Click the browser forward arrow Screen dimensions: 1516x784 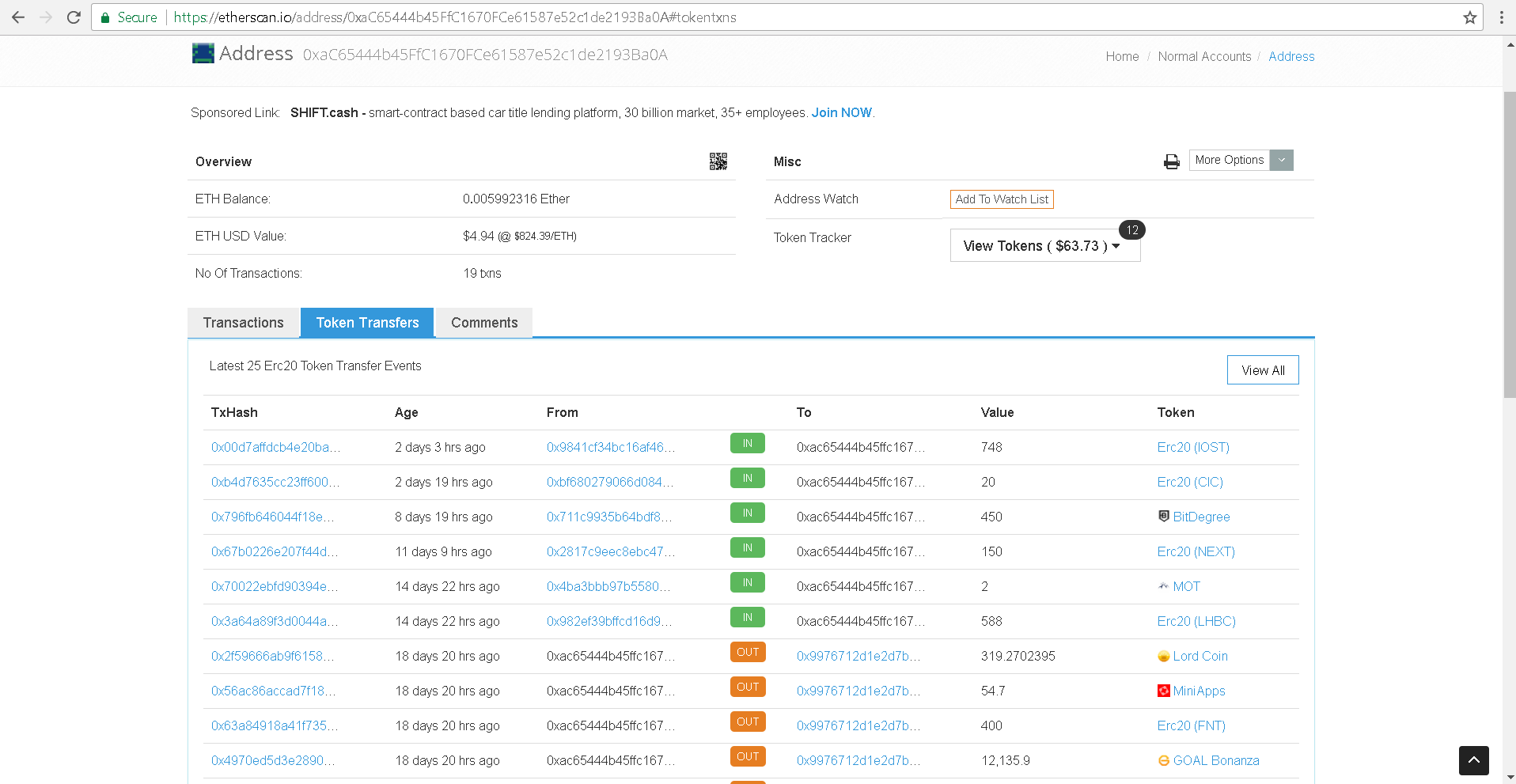coord(46,17)
